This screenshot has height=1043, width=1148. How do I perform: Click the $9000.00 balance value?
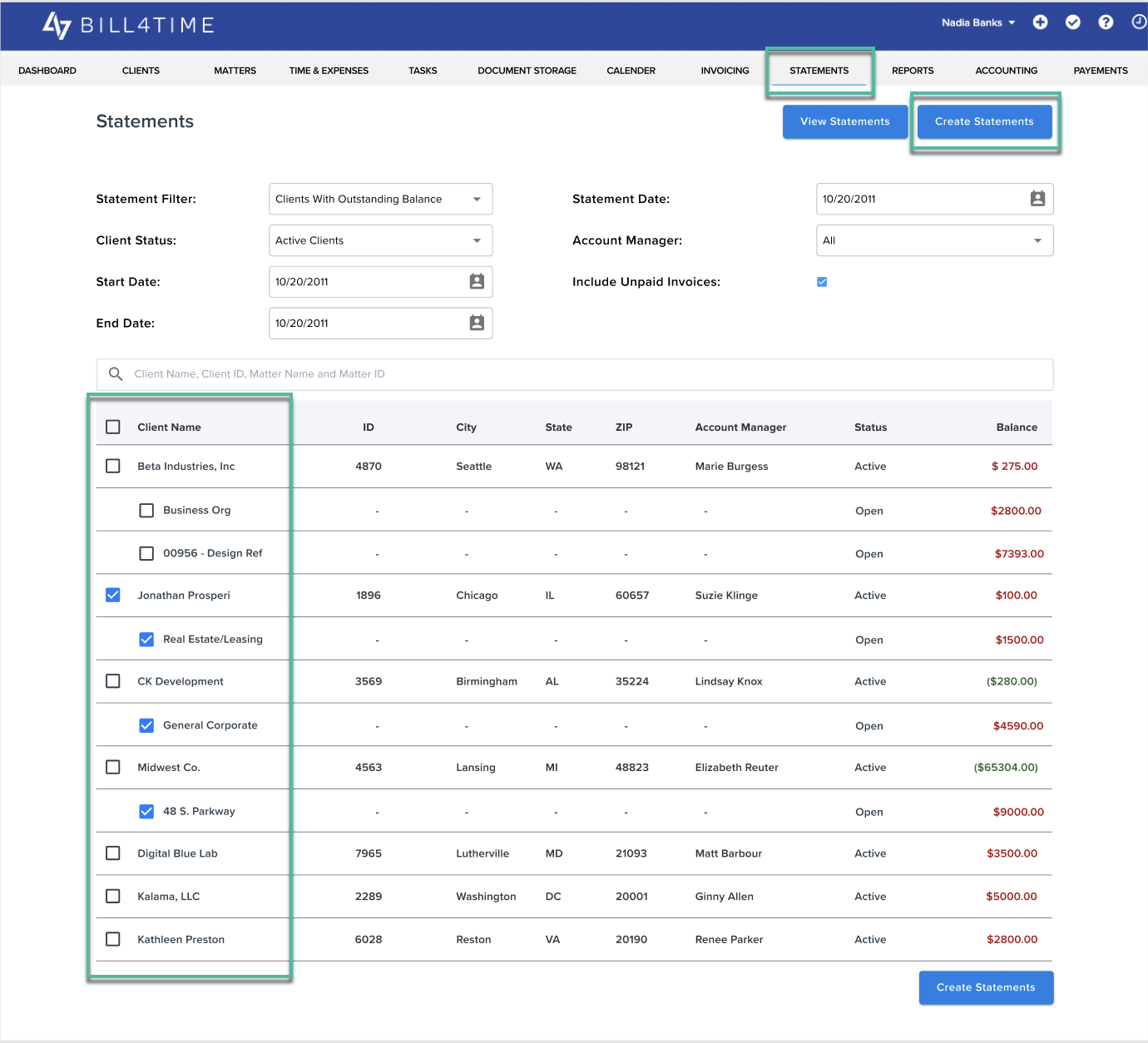[x=1018, y=812]
